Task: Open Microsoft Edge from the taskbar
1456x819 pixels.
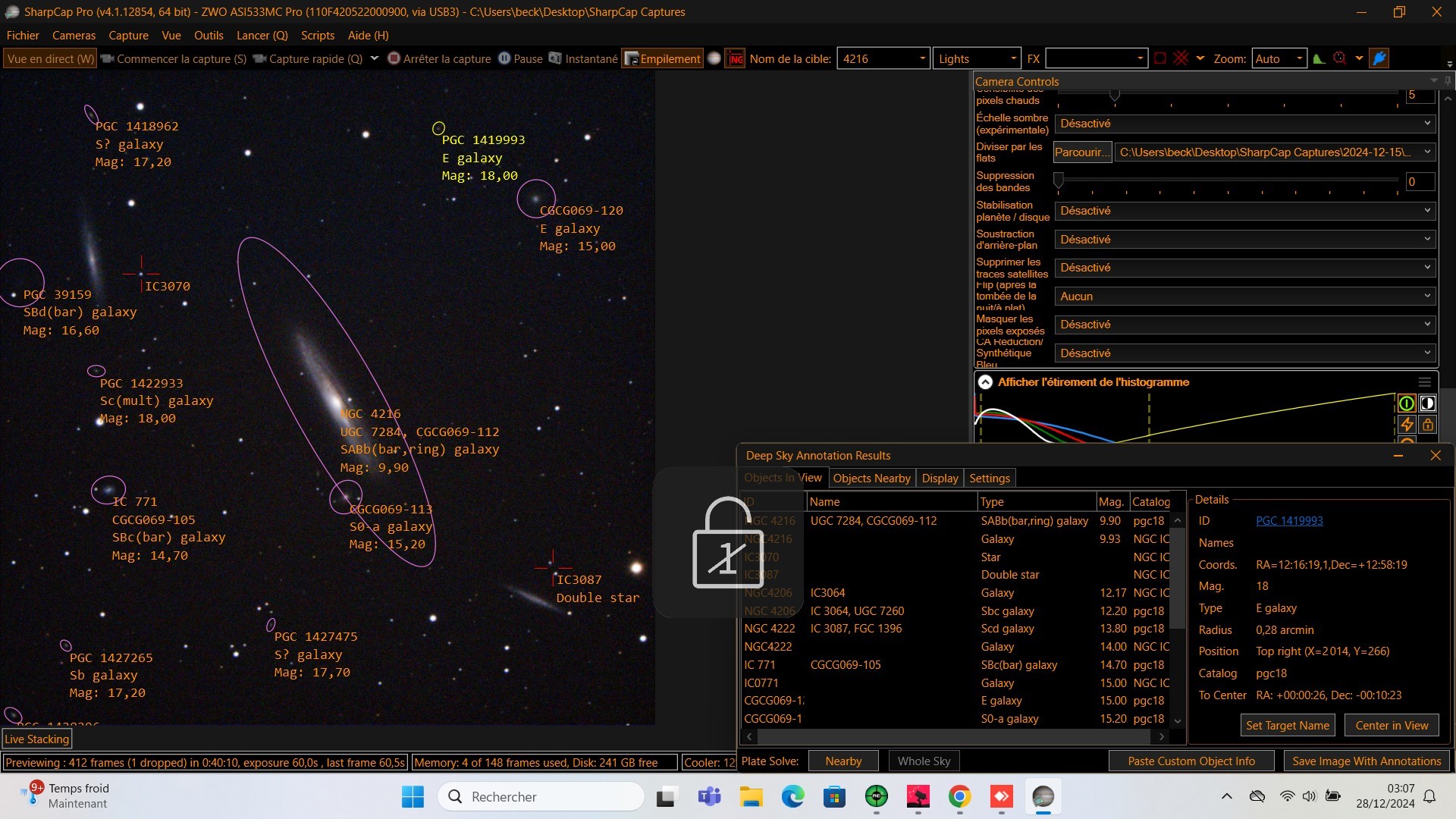Action: [x=792, y=797]
